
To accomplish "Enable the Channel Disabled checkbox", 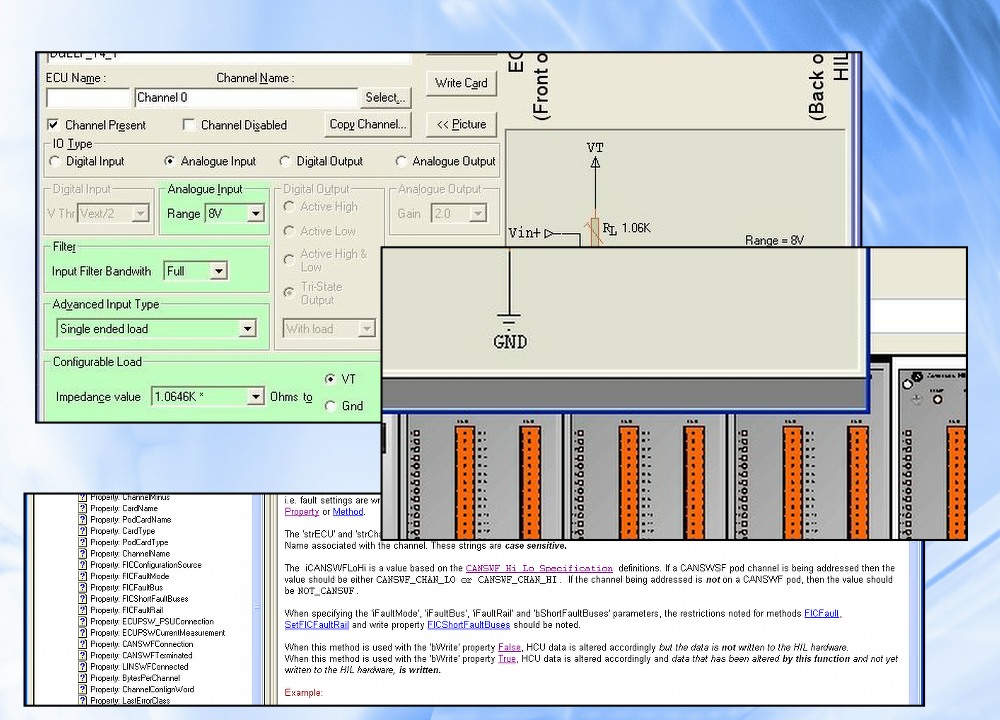I will point(189,125).
